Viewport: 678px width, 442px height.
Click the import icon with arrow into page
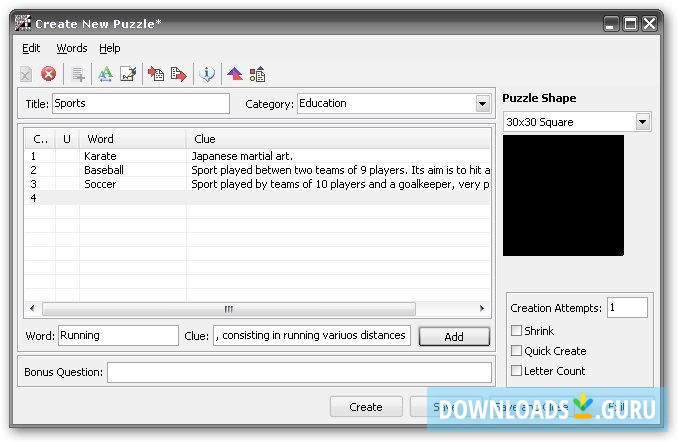[x=156, y=74]
